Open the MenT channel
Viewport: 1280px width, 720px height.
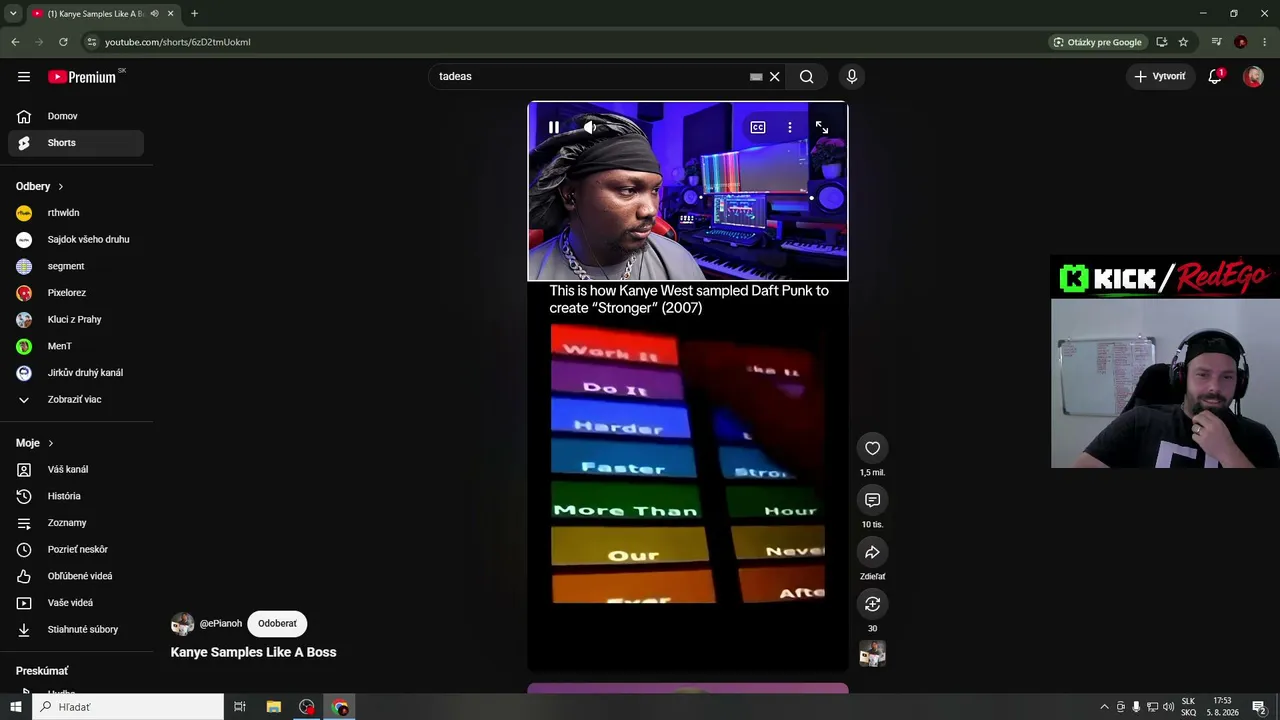click(x=76, y=346)
